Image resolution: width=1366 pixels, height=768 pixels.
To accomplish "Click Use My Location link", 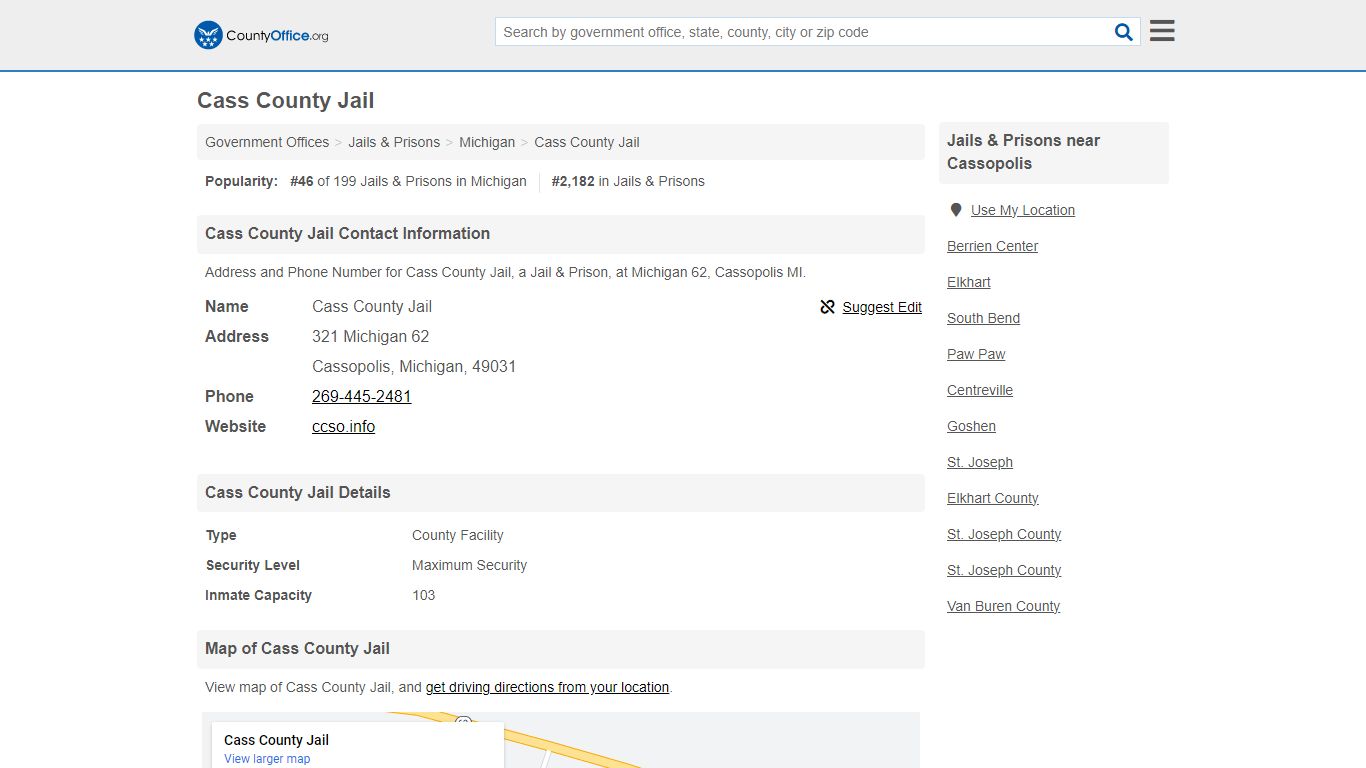I will point(1023,210).
